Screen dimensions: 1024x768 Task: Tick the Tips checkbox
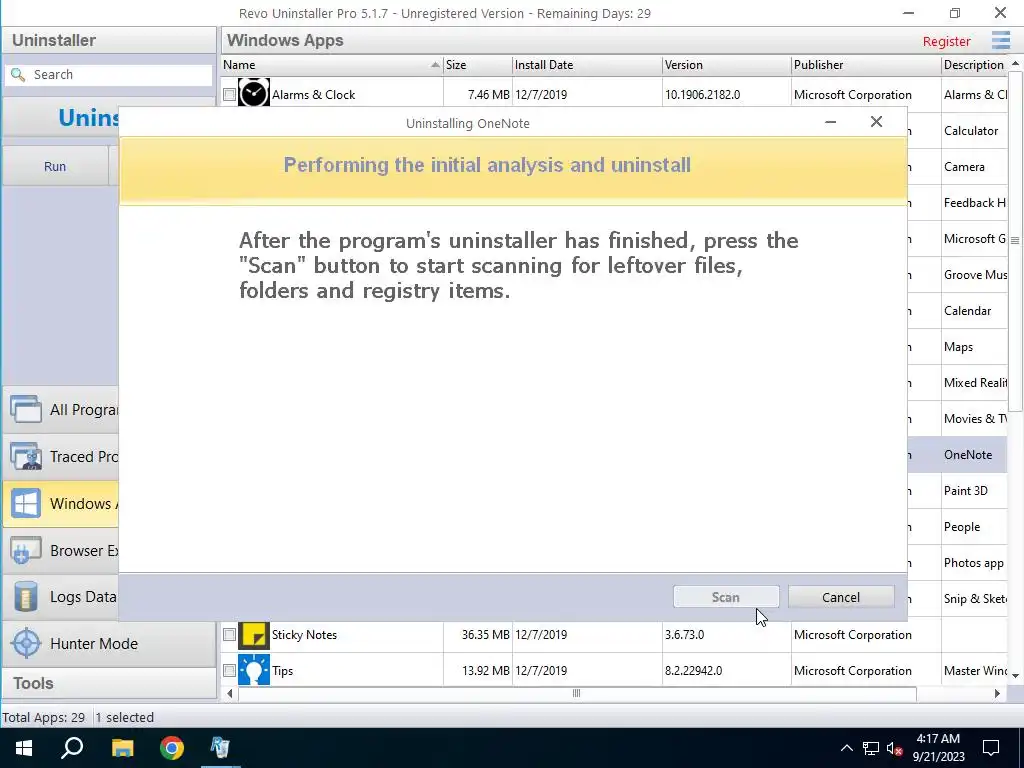pyautogui.click(x=229, y=671)
